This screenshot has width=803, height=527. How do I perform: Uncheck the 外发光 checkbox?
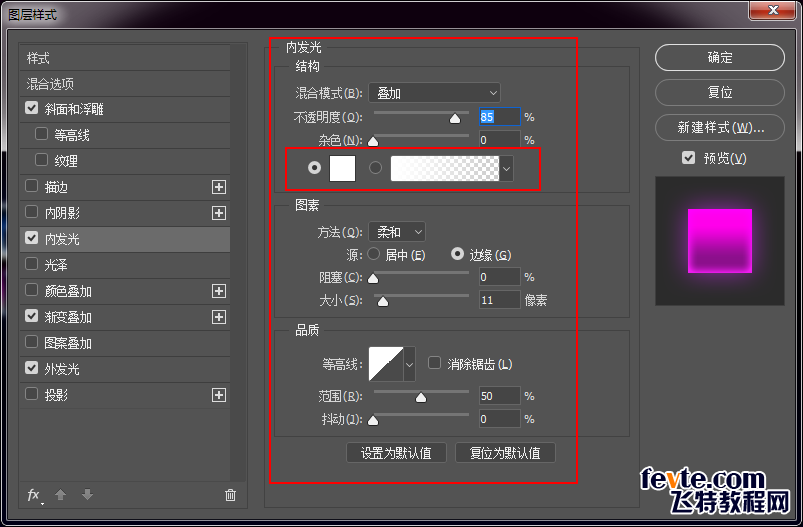coord(32,368)
